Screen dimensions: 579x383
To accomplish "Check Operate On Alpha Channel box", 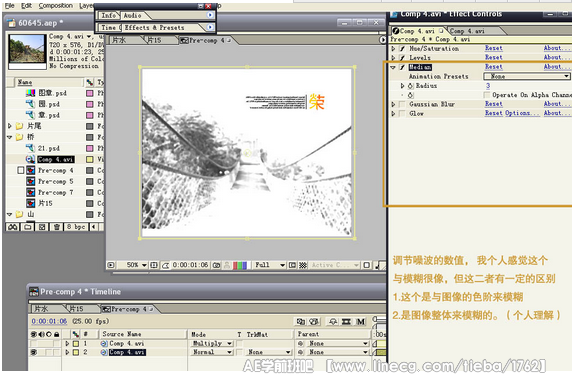I will coord(487,95).
